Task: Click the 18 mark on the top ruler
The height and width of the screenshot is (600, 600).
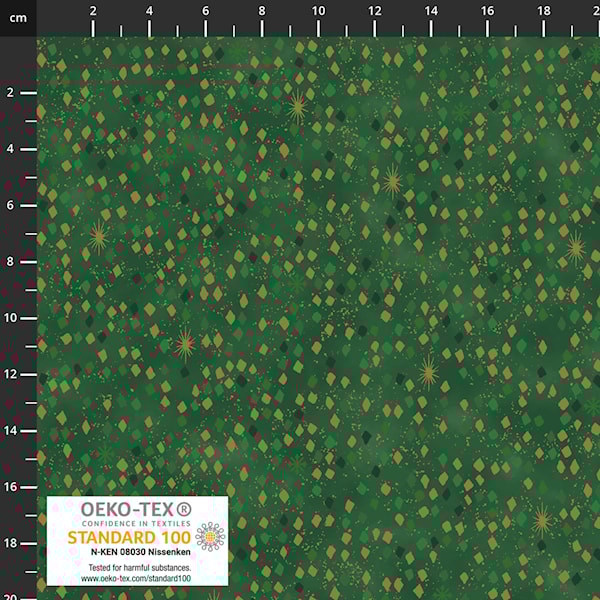Action: coord(543,11)
